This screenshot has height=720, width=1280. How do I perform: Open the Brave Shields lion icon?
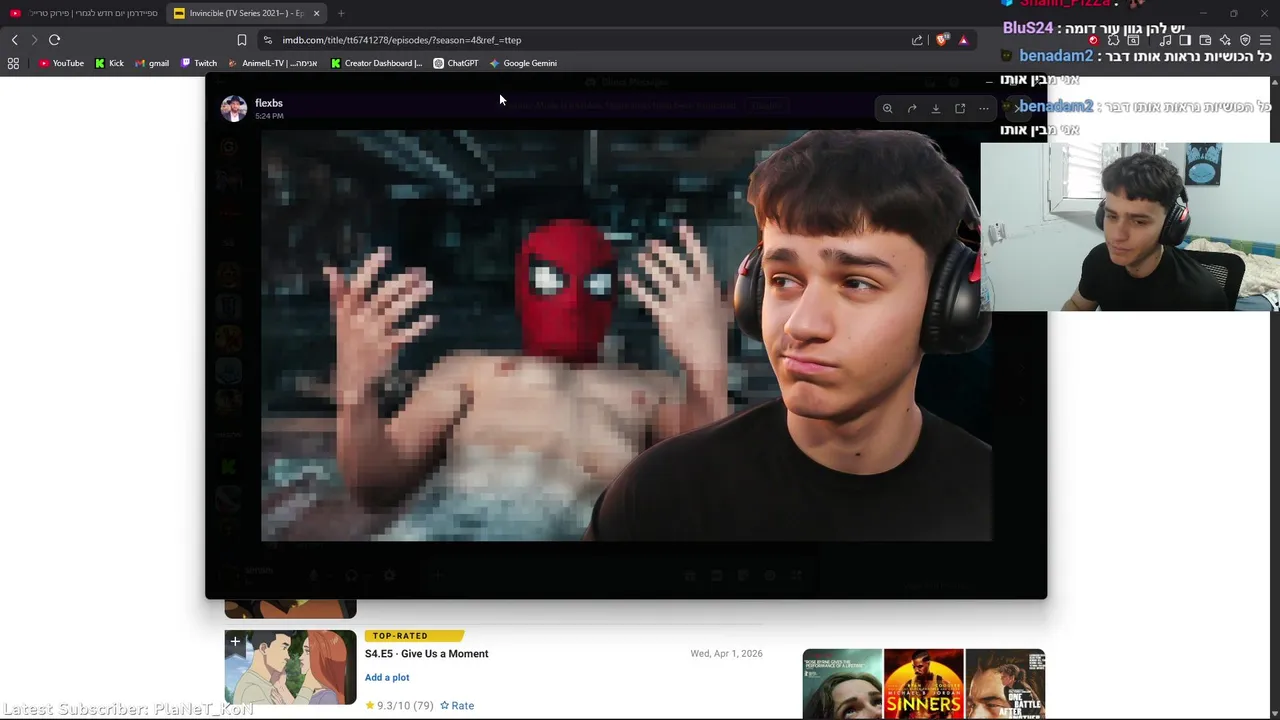(942, 40)
